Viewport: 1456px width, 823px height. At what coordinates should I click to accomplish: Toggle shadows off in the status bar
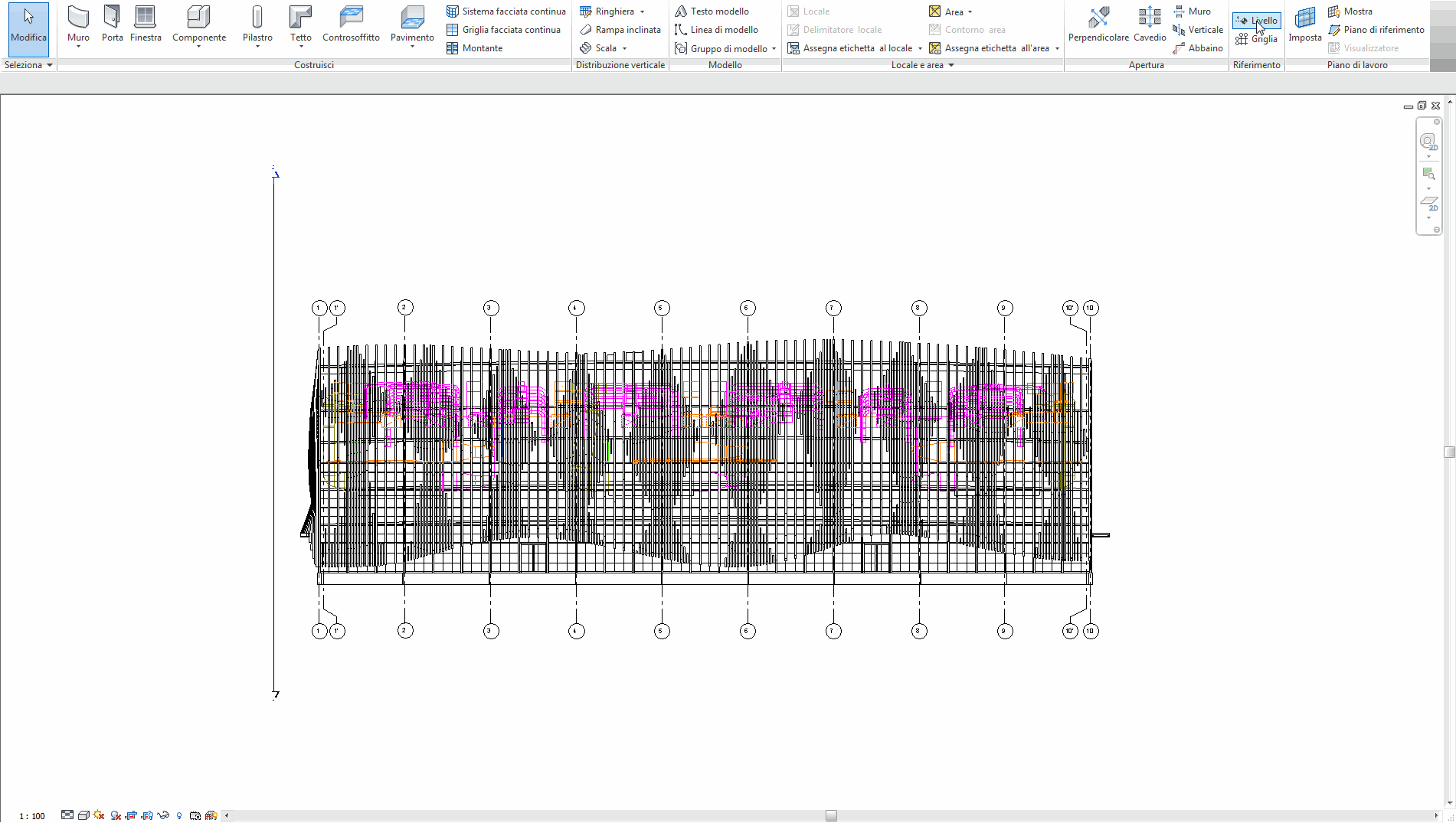click(114, 815)
